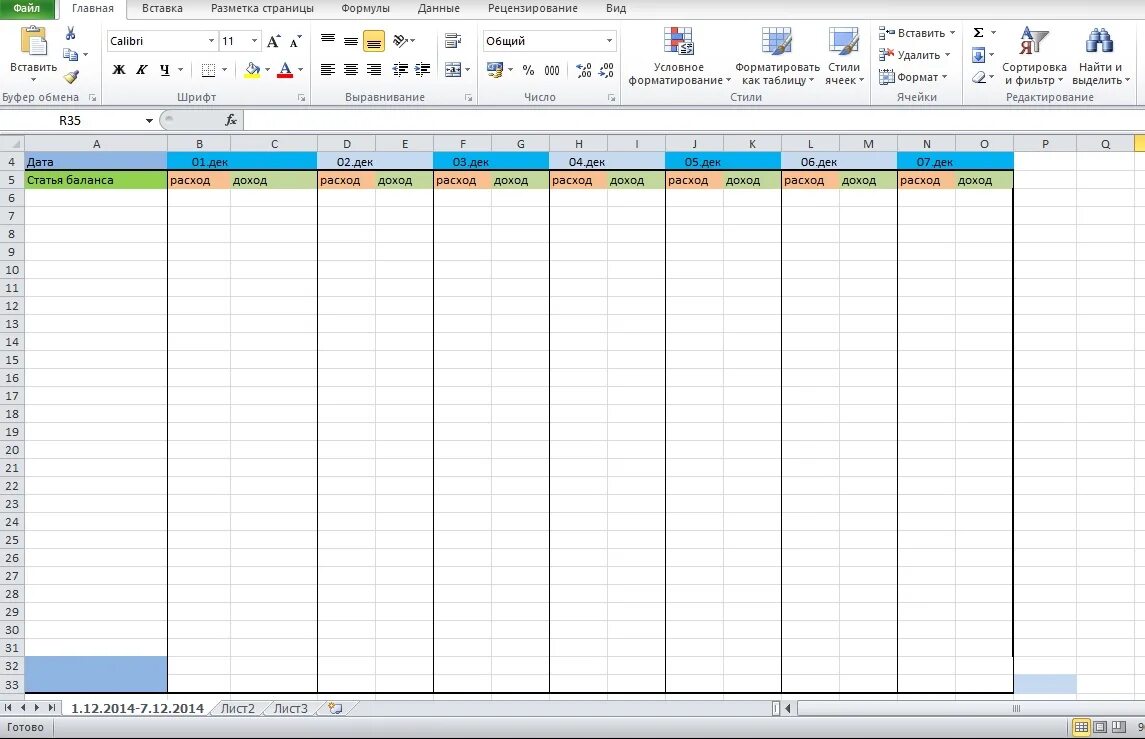The height and width of the screenshot is (739, 1145).
Task: Apply percent style format
Action: click(x=528, y=70)
